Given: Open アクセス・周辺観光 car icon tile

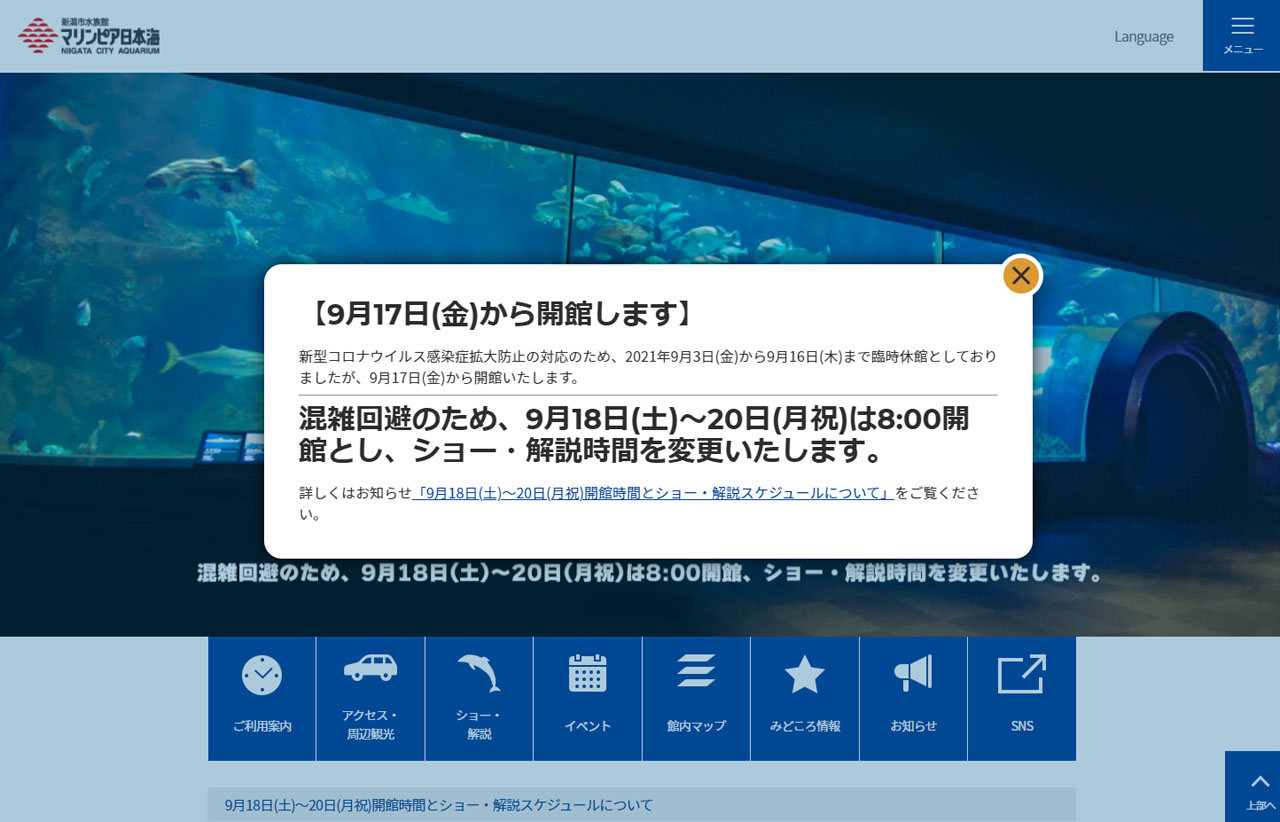Looking at the screenshot, I should point(370,698).
